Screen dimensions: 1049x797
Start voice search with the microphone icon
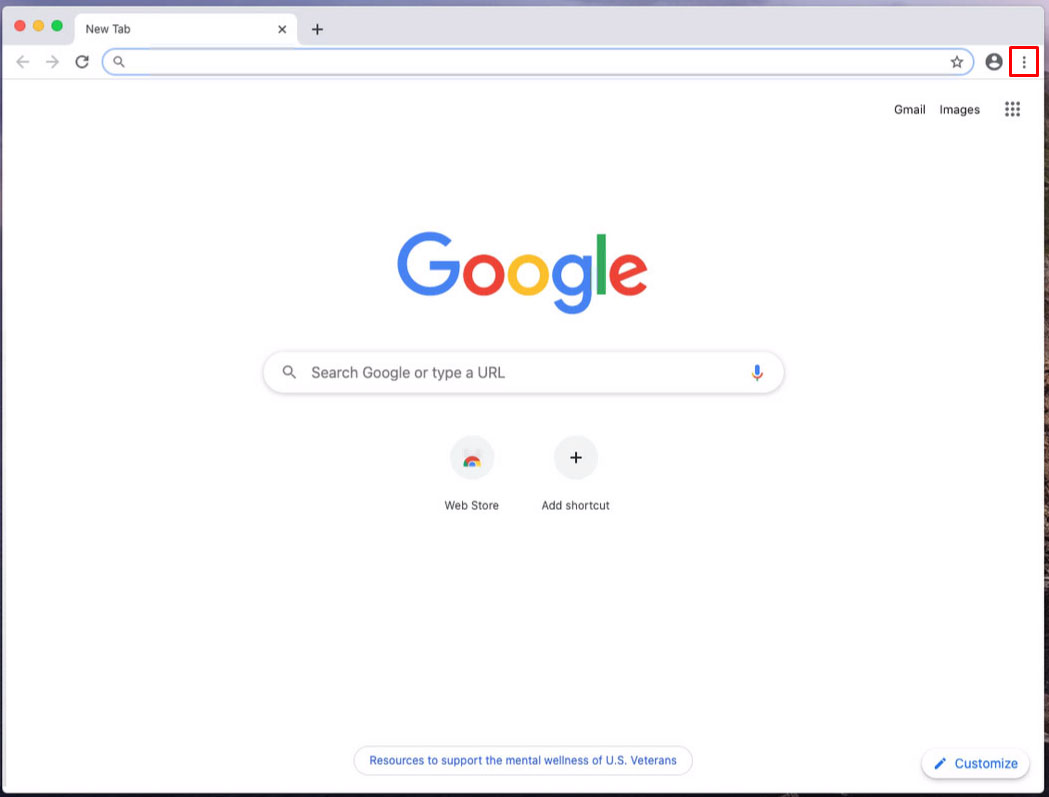point(757,373)
